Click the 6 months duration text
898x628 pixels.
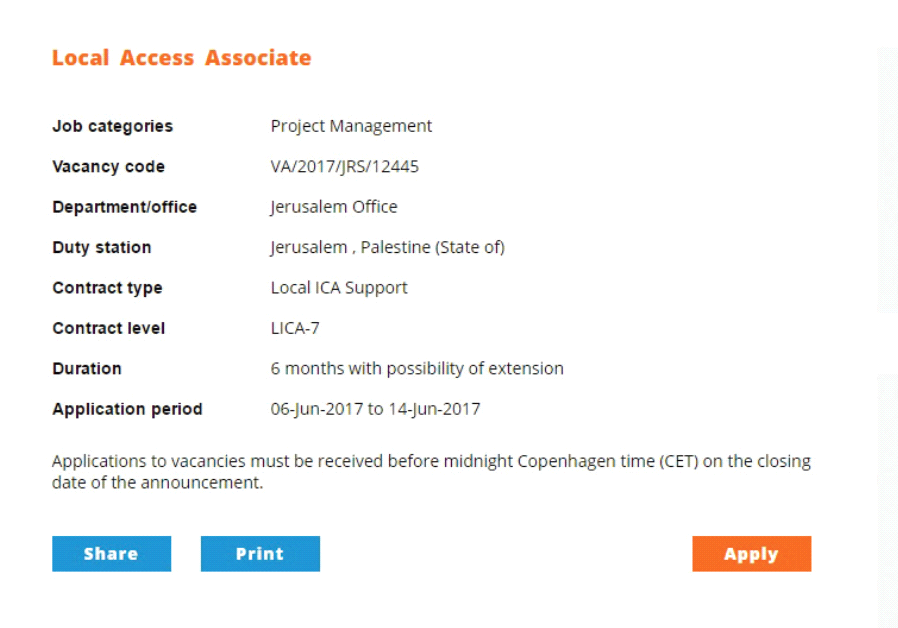pos(417,368)
